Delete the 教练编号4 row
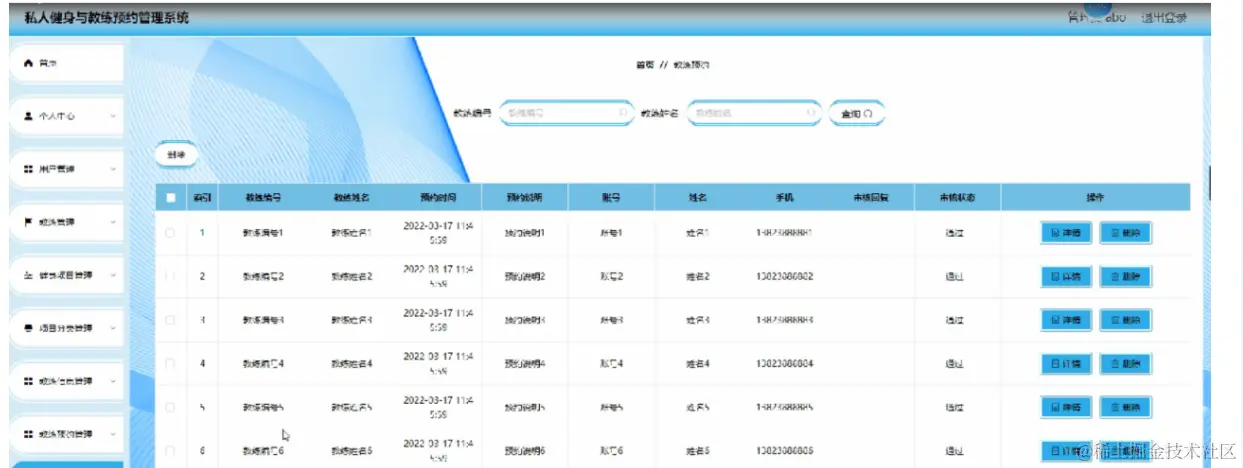This screenshot has width=1243, height=468. pos(1125,364)
